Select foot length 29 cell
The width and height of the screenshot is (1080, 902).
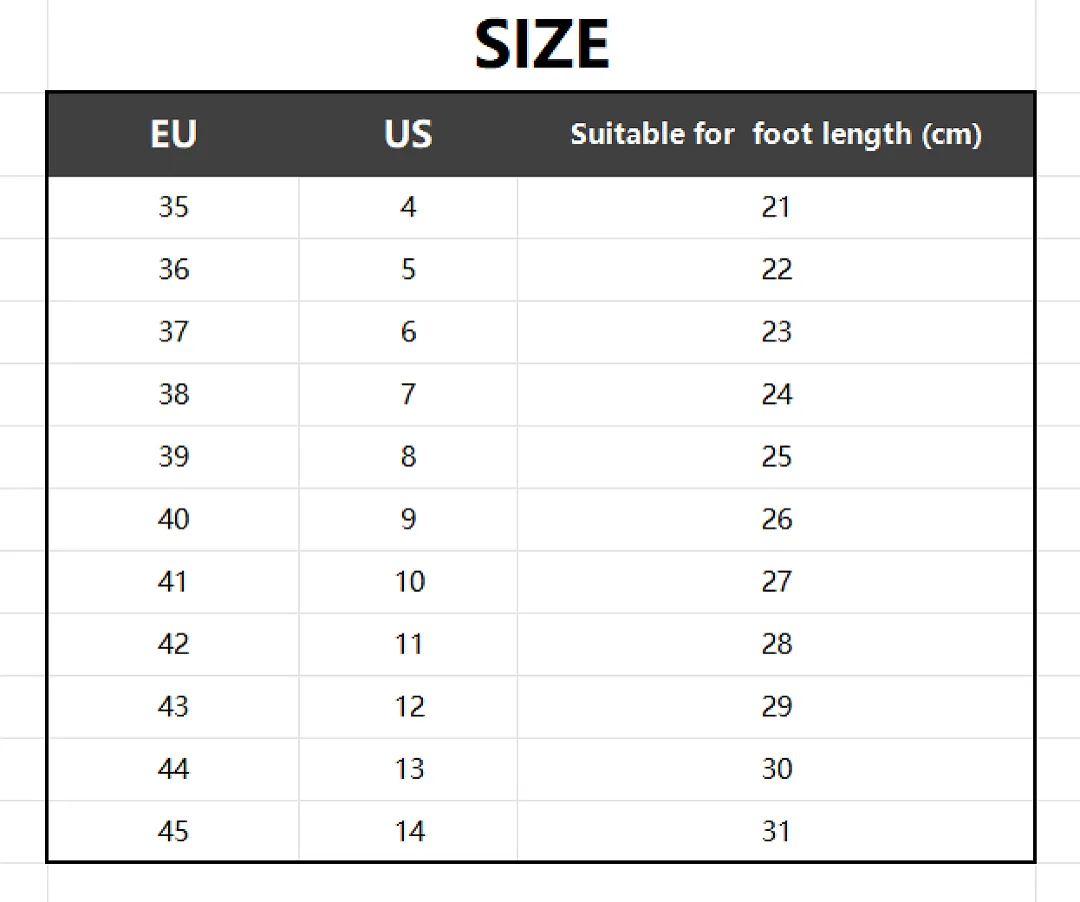point(776,706)
